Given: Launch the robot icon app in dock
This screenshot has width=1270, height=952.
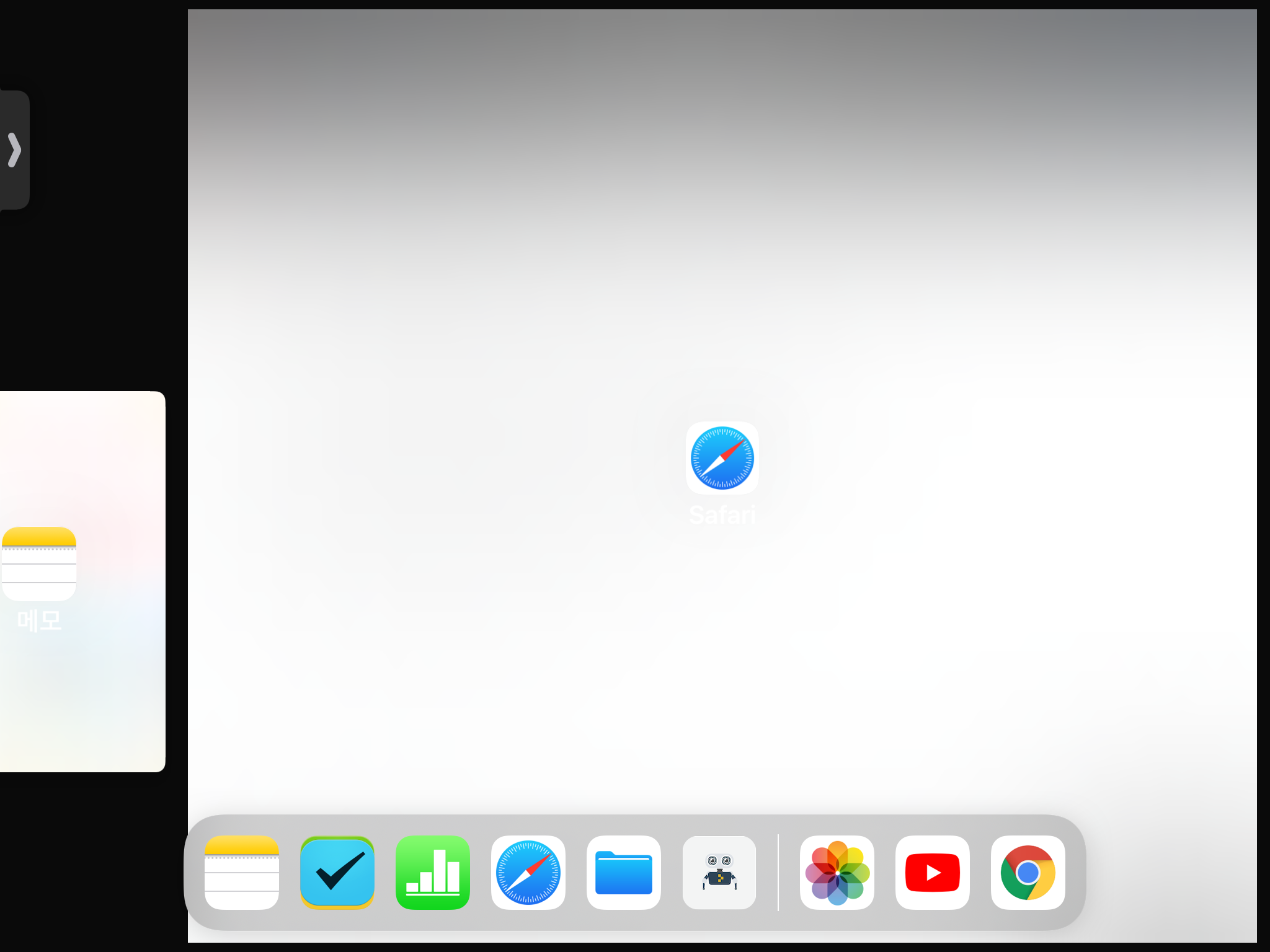Looking at the screenshot, I should 719,872.
